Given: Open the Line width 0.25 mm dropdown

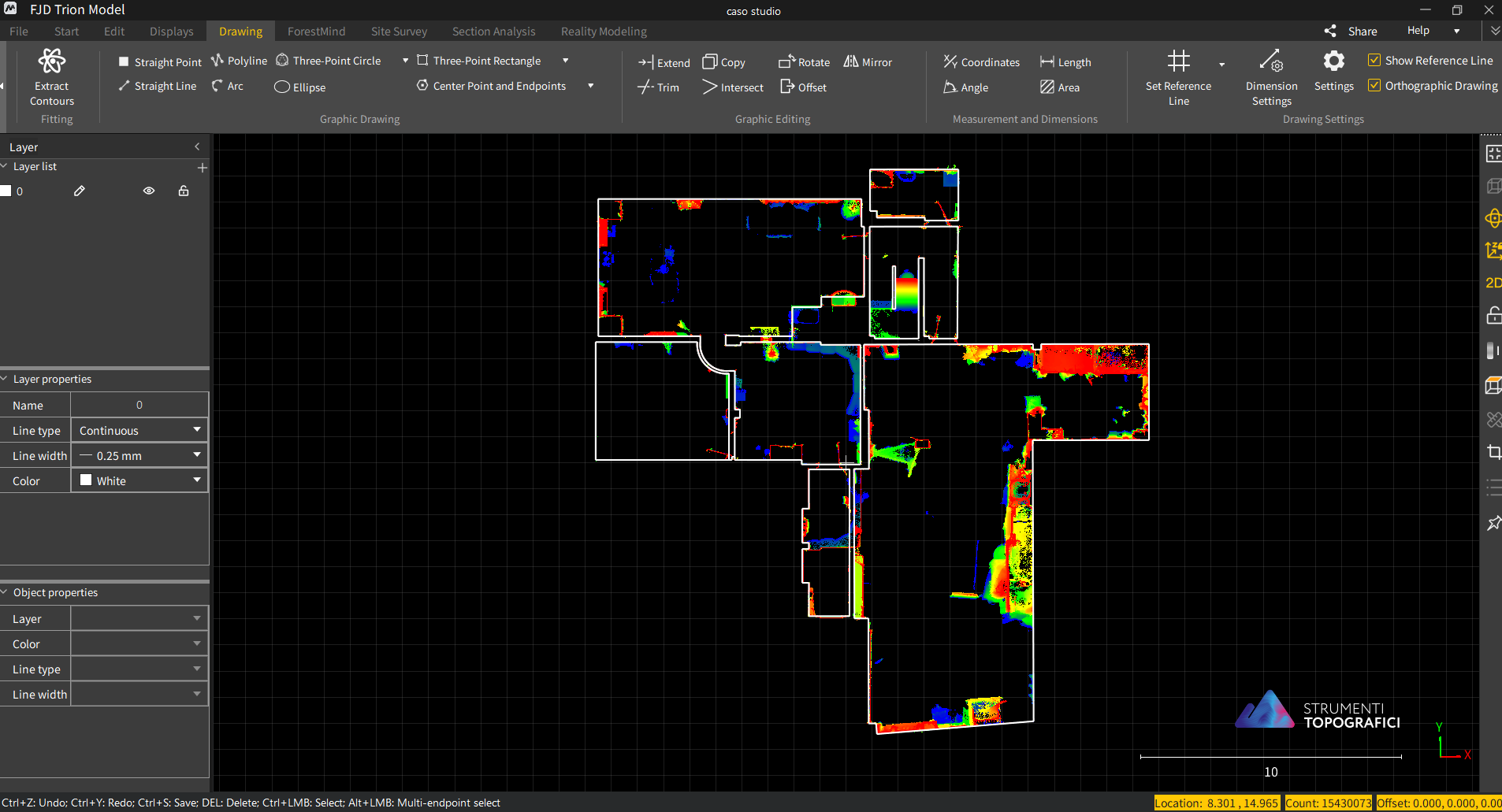Looking at the screenshot, I should coord(139,455).
